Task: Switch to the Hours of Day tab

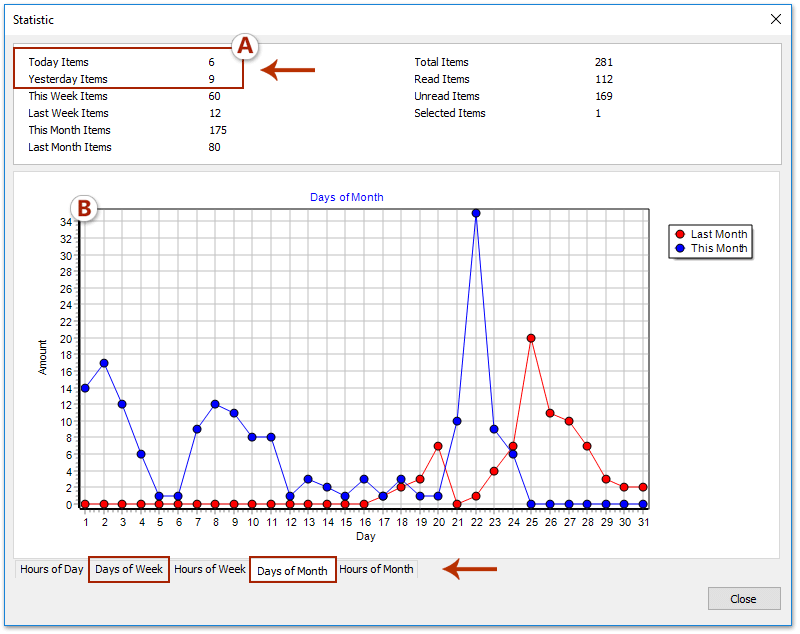Action: coord(52,570)
